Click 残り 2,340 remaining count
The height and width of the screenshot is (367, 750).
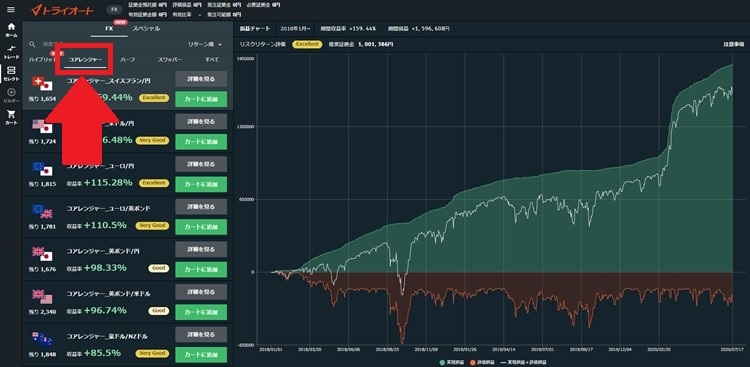coord(42,311)
